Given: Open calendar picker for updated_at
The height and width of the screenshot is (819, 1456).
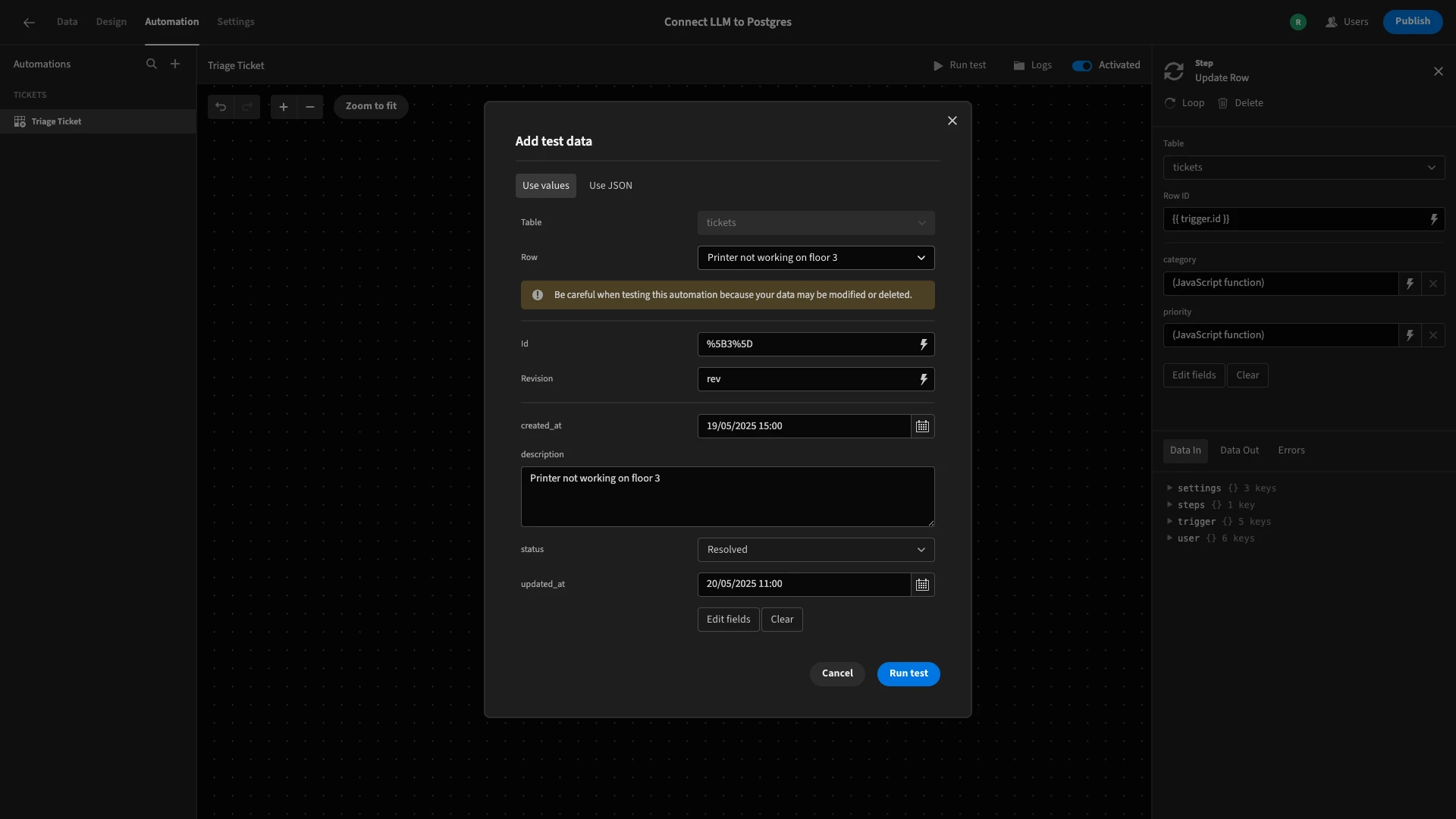Looking at the screenshot, I should [922, 585].
